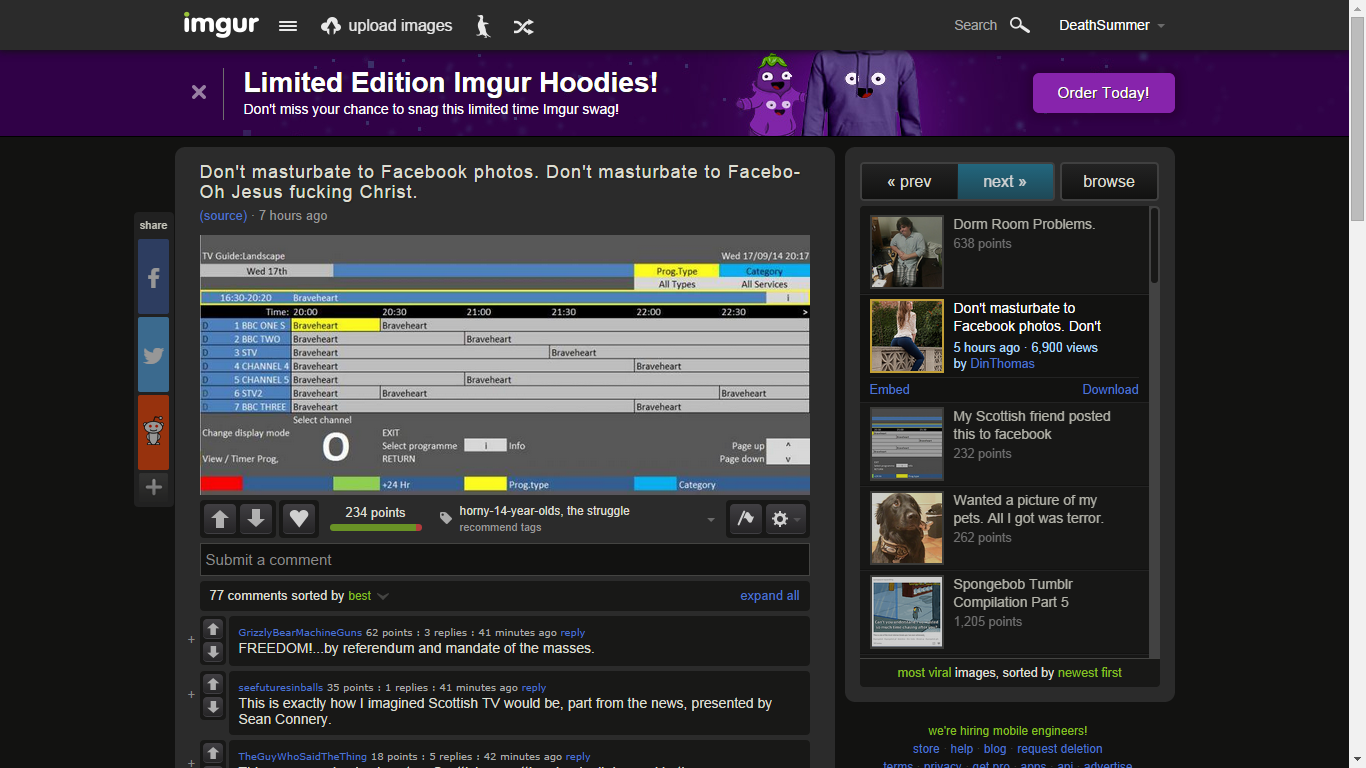Click the search magnifier icon

[1019, 25]
